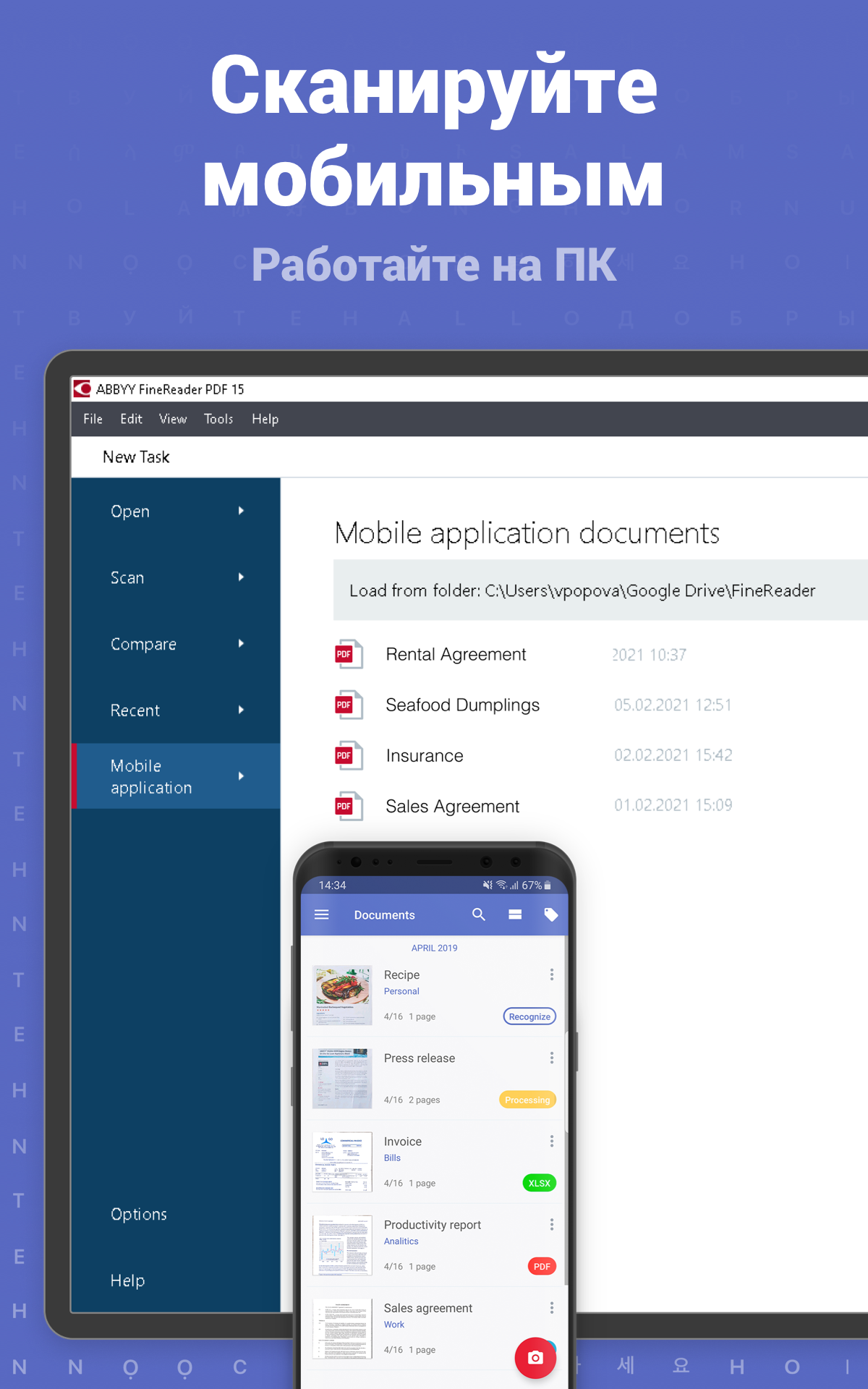Screen dimensions: 868x1389
Task: Tap the PDF badge on Productivity report
Action: coord(542,1266)
